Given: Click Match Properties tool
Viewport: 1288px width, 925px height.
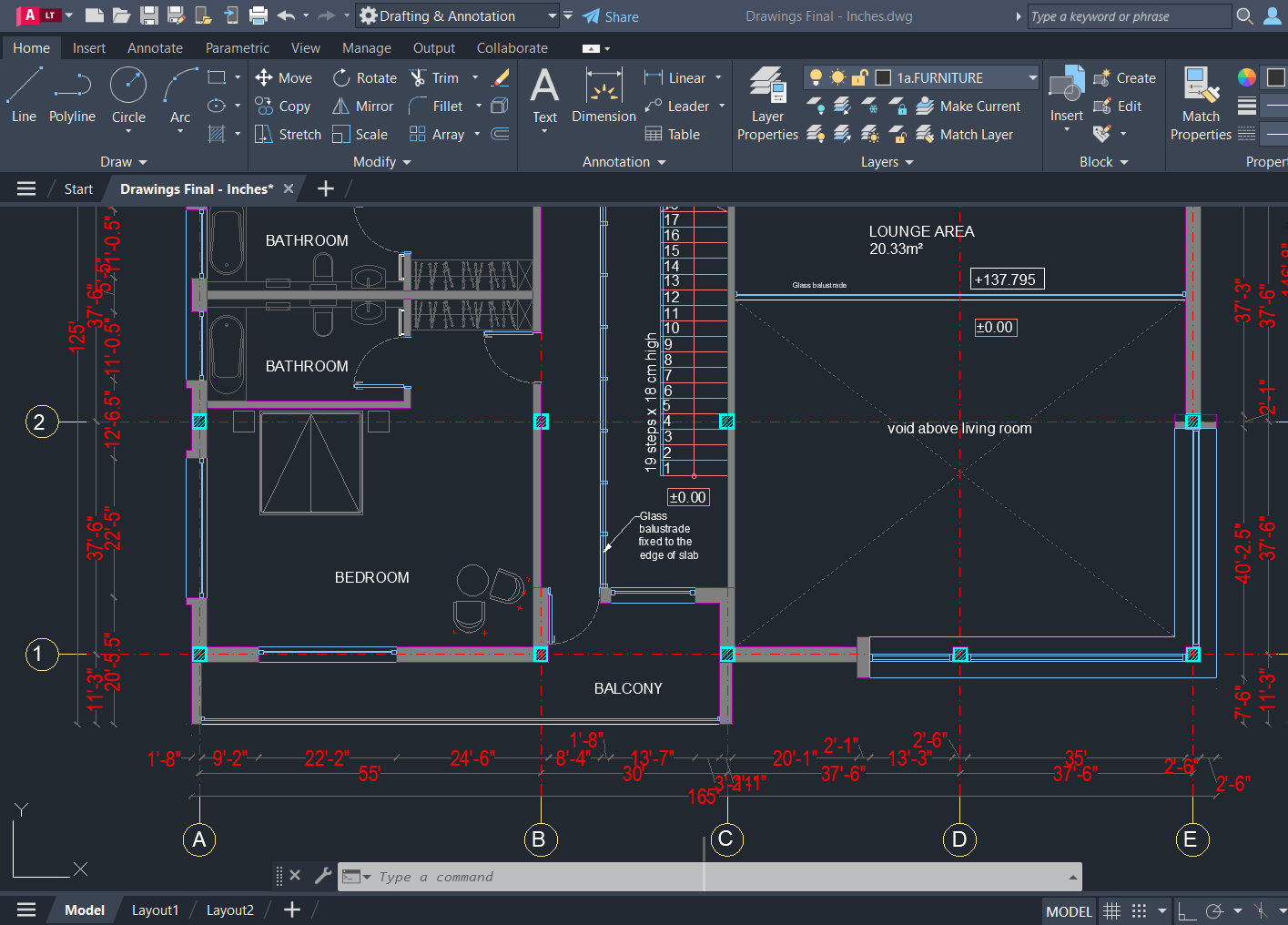Looking at the screenshot, I should [x=1201, y=104].
